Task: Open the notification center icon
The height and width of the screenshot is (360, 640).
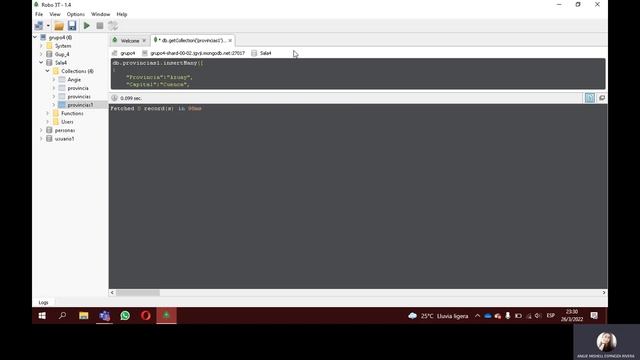Action: click(x=594, y=316)
